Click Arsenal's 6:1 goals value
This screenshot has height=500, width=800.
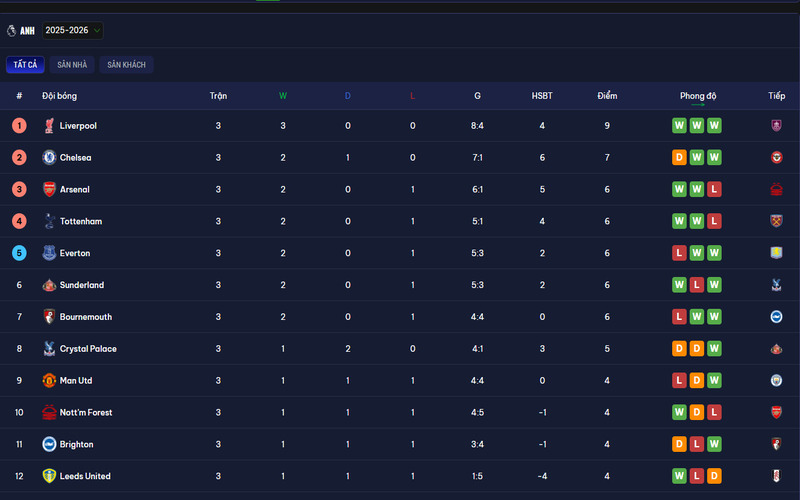point(477,189)
